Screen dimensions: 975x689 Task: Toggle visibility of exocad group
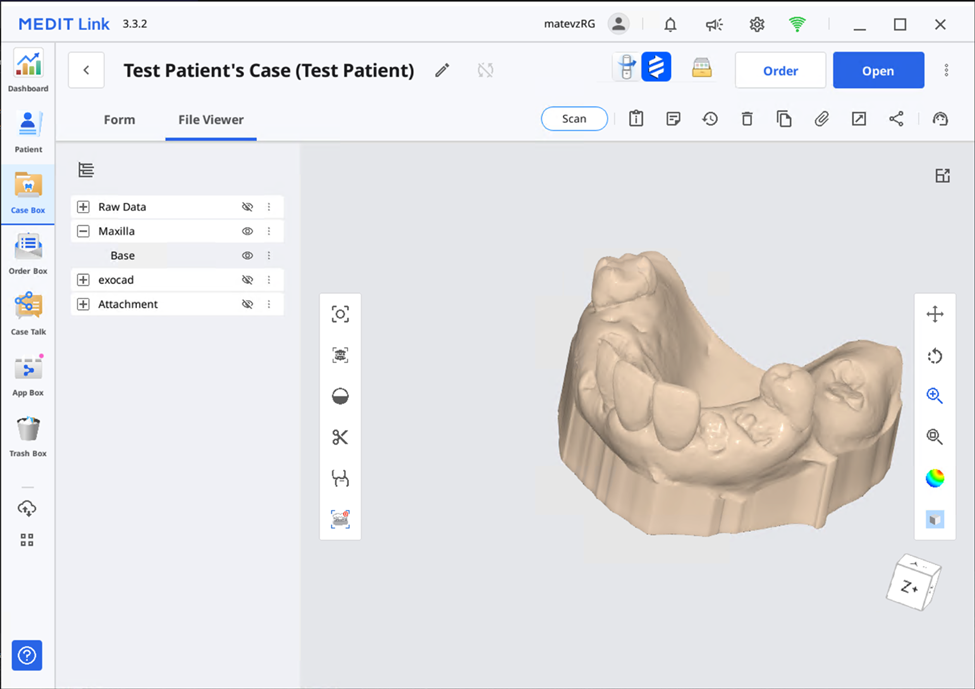[x=247, y=280]
